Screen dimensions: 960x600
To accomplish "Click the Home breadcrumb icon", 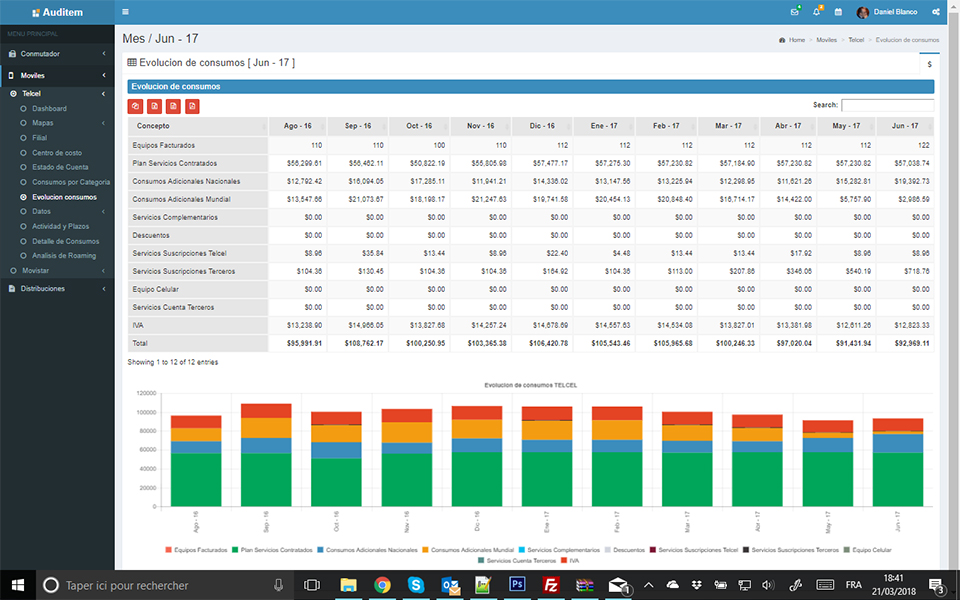I will click(x=782, y=40).
